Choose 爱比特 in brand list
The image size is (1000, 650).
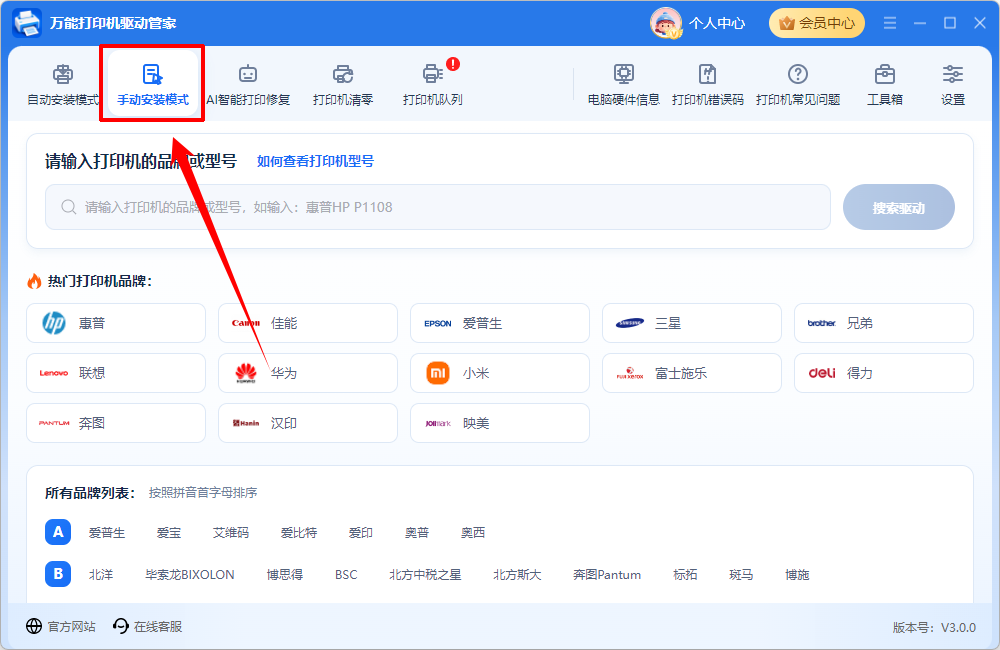[x=299, y=533]
